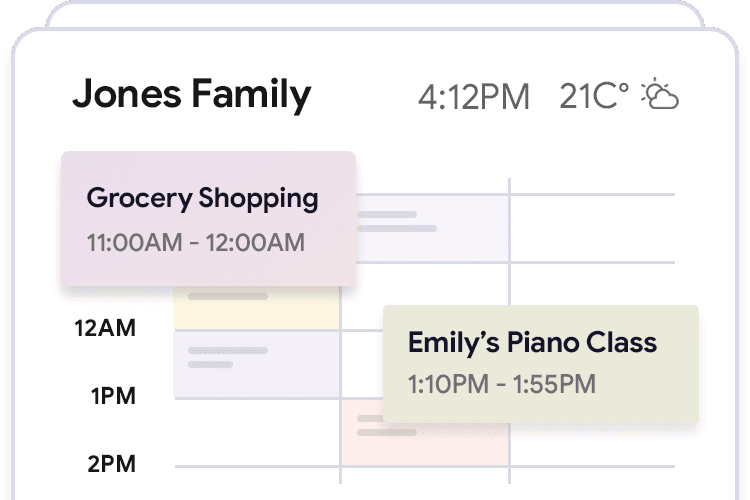Open the yellow placeholder event block
Screen dimensions: 750x500
click(x=256, y=309)
